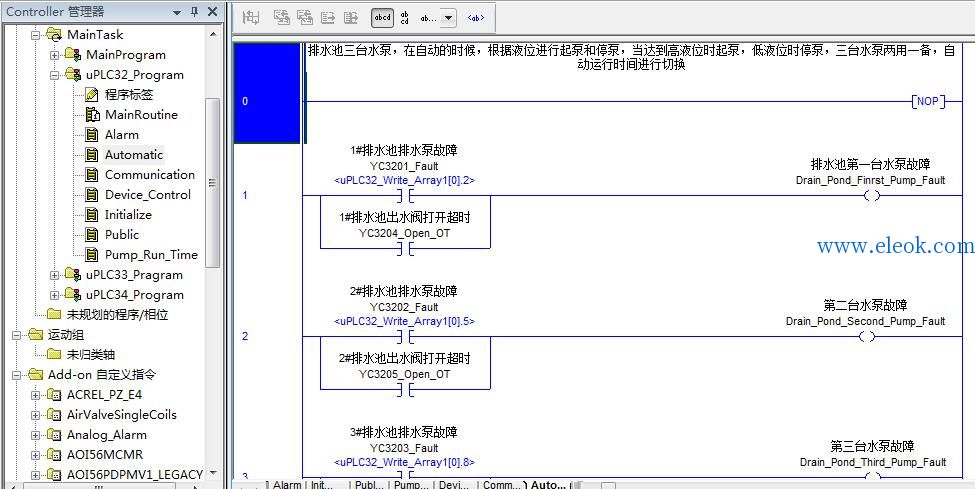Image resolution: width=975 pixels, height=489 pixels.
Task: Select the ACREL_PZ_E4 add-on icon
Action: tap(54, 395)
